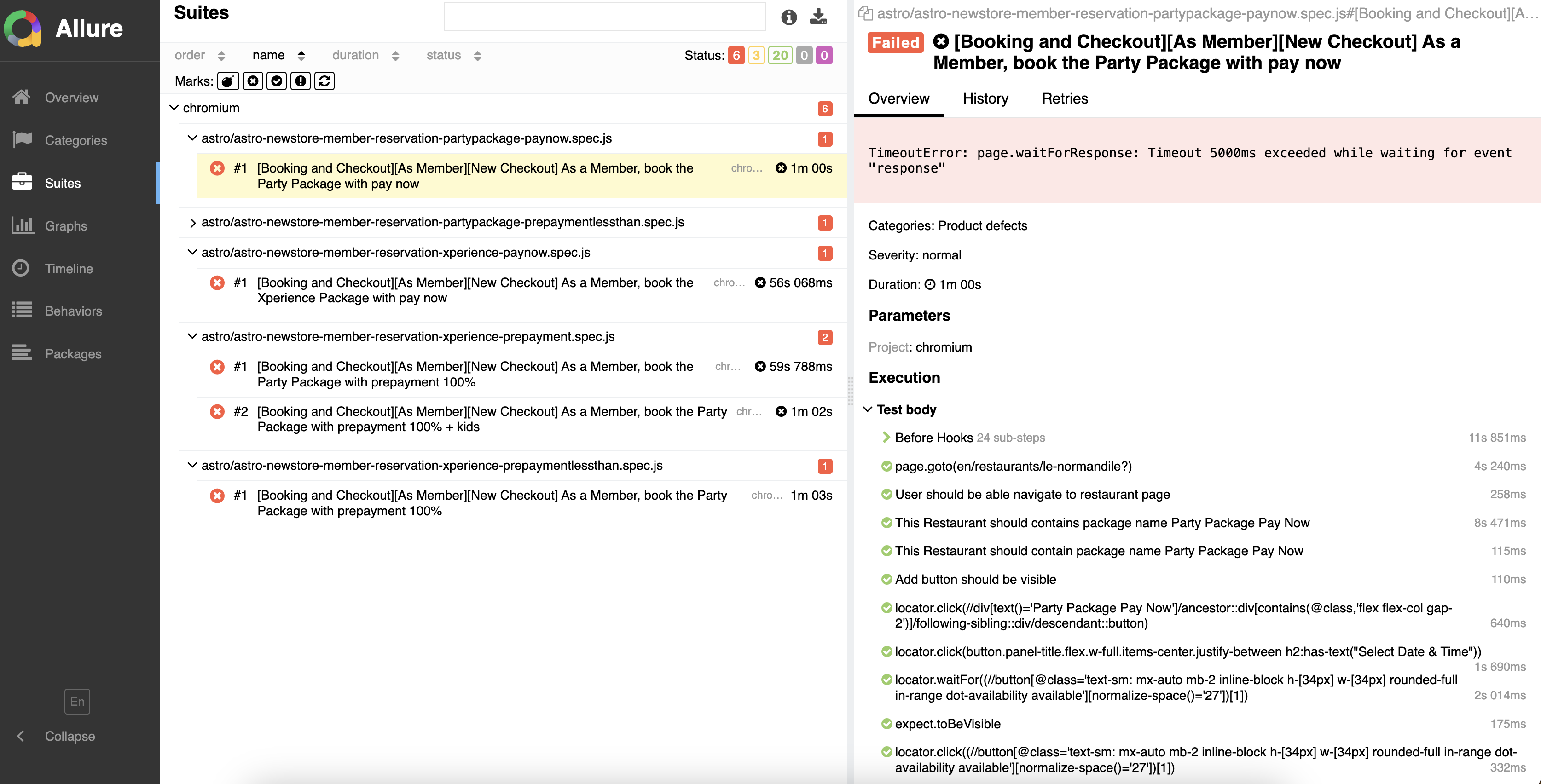Toggle the flaky bomb mark filter
The width and height of the screenshot is (1541, 784).
click(x=228, y=81)
